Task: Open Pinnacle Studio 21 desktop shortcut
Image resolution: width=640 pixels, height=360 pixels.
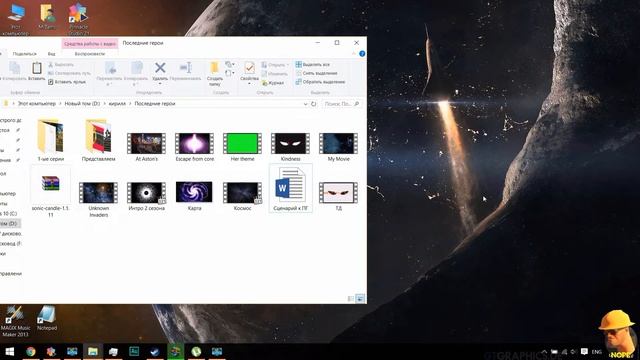Action: coord(78,18)
